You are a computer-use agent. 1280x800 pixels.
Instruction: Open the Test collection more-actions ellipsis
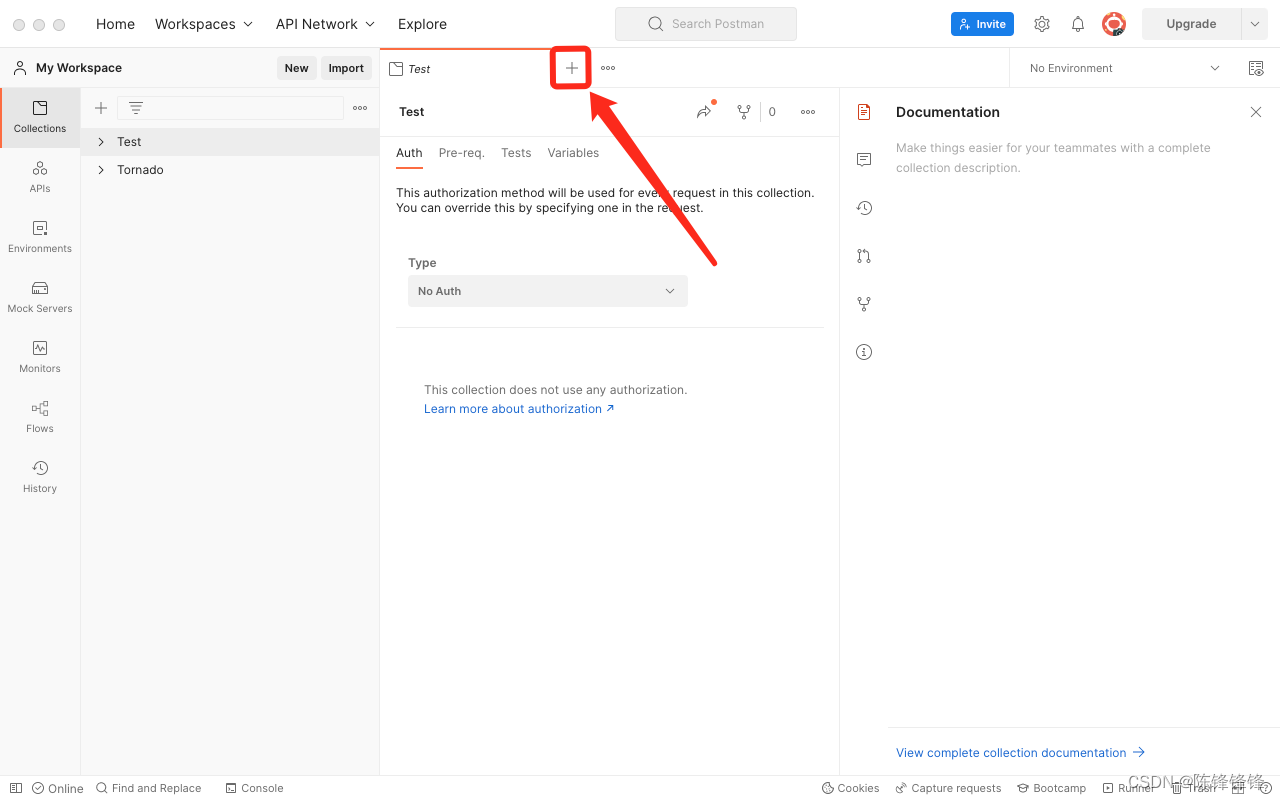(808, 112)
